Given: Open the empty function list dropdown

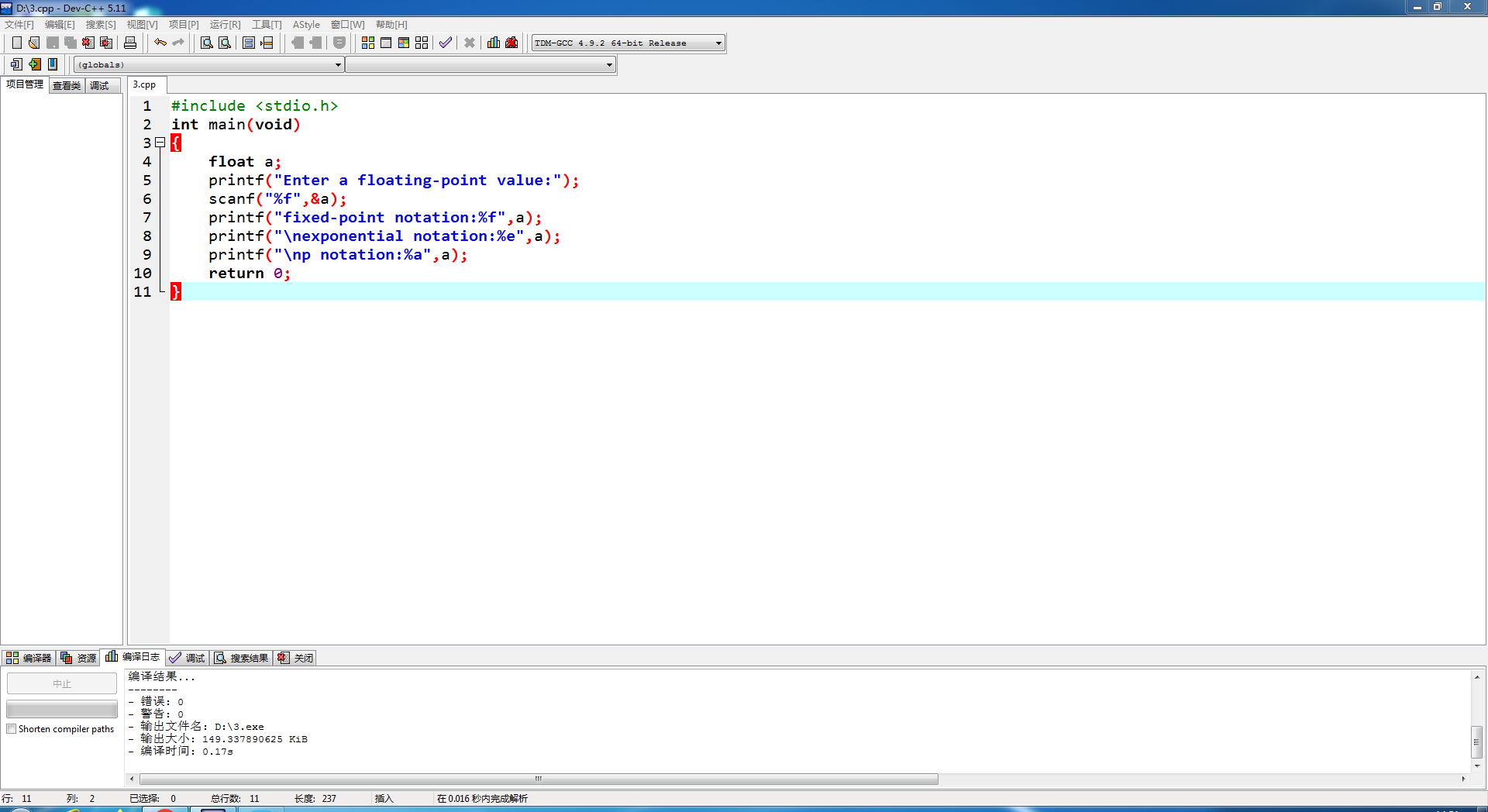Looking at the screenshot, I should [x=480, y=65].
